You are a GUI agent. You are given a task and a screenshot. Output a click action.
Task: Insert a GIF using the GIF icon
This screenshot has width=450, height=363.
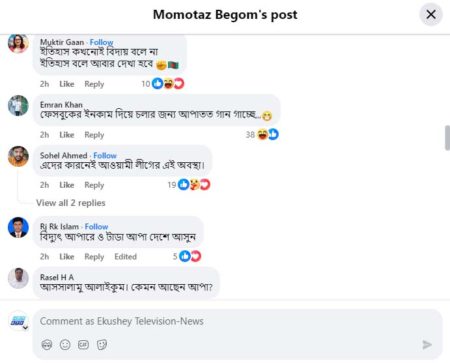coord(83,344)
